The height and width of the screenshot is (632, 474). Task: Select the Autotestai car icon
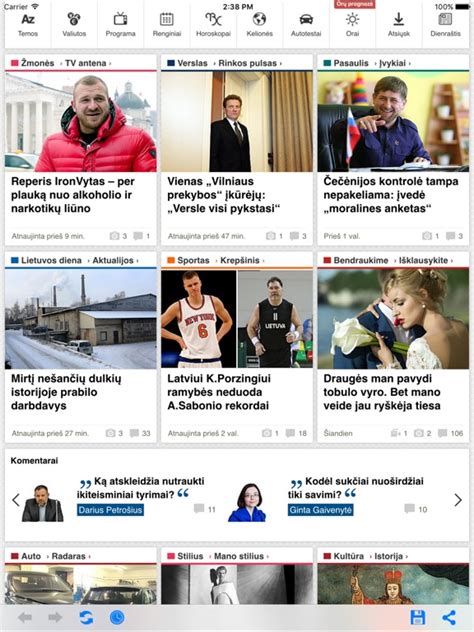[x=306, y=19]
